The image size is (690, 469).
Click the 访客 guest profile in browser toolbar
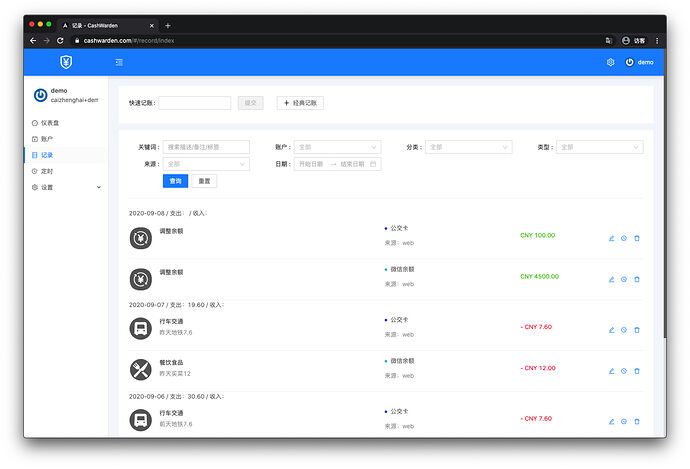tap(633, 40)
